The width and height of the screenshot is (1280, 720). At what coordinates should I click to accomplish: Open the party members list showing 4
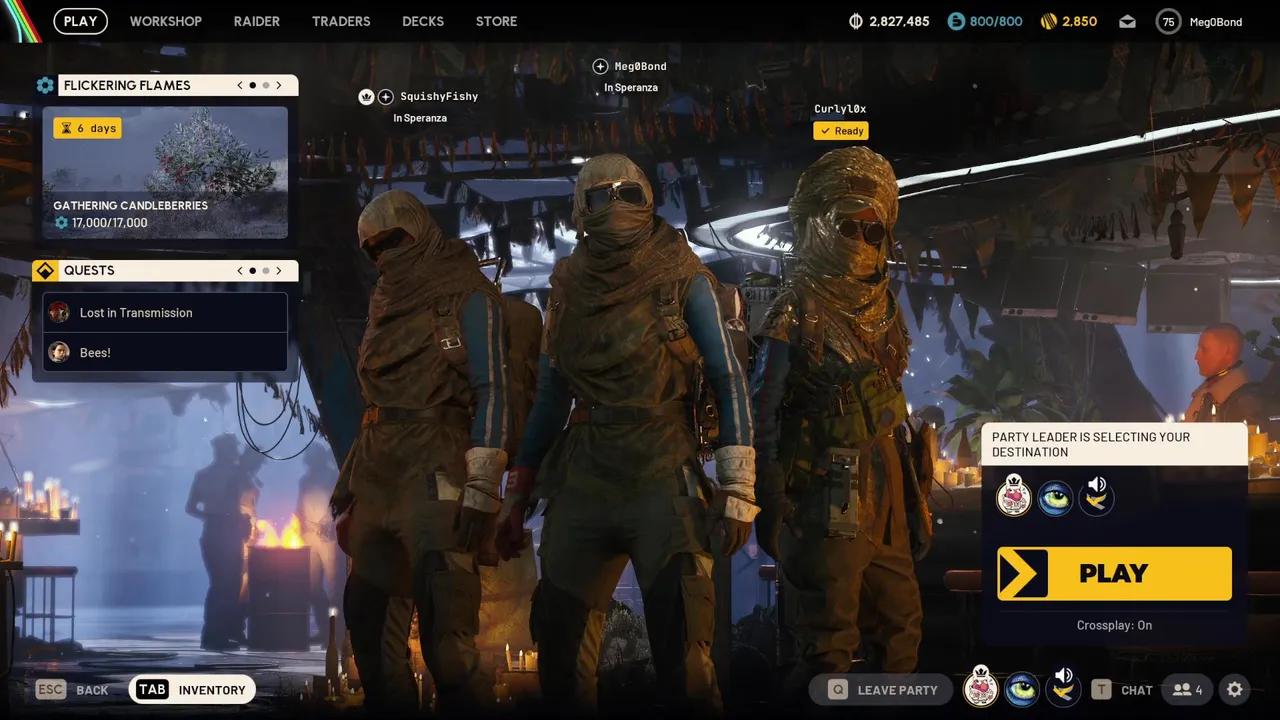1188,690
